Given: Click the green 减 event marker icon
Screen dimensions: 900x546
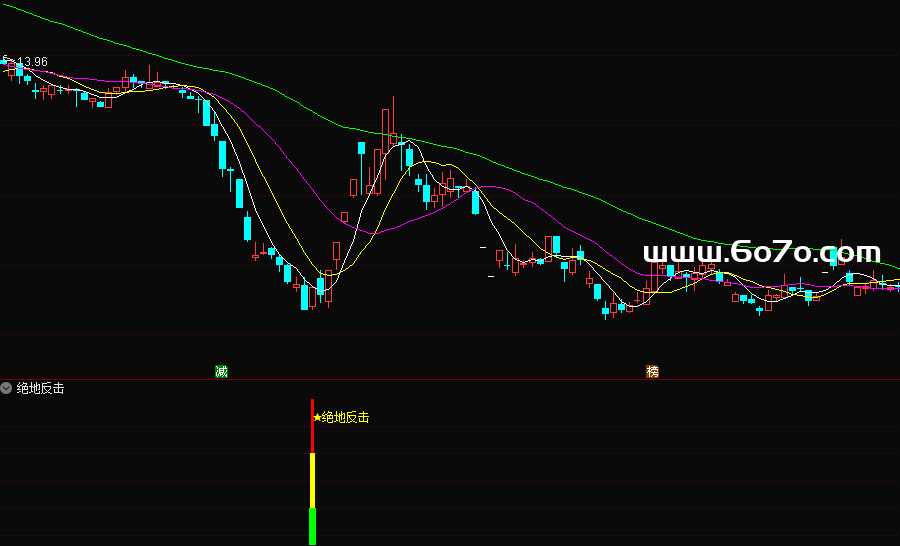Looking at the screenshot, I should 221,372.
